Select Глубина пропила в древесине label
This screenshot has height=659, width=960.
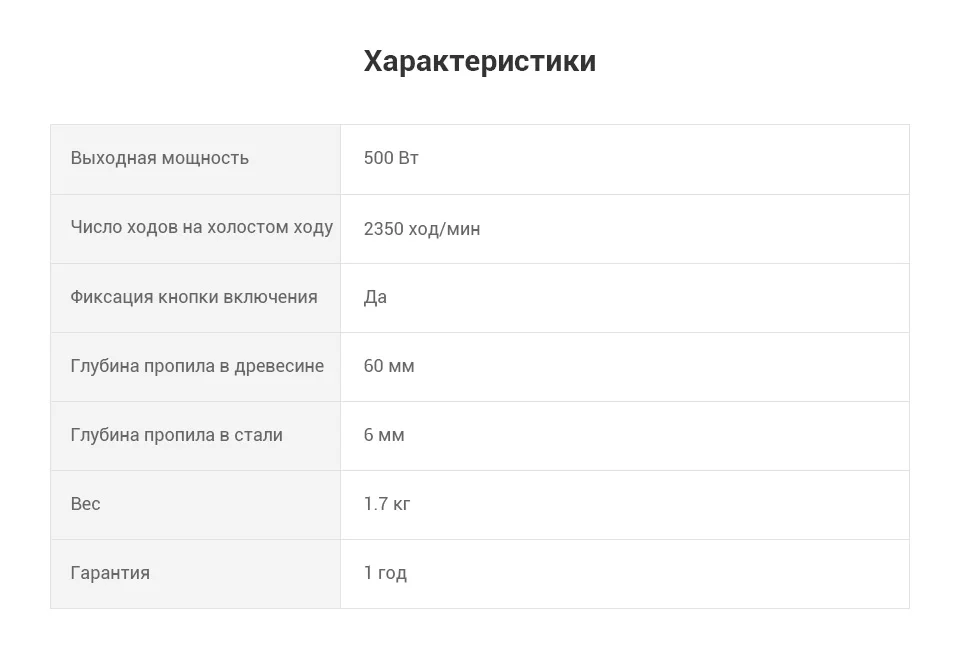point(197,366)
